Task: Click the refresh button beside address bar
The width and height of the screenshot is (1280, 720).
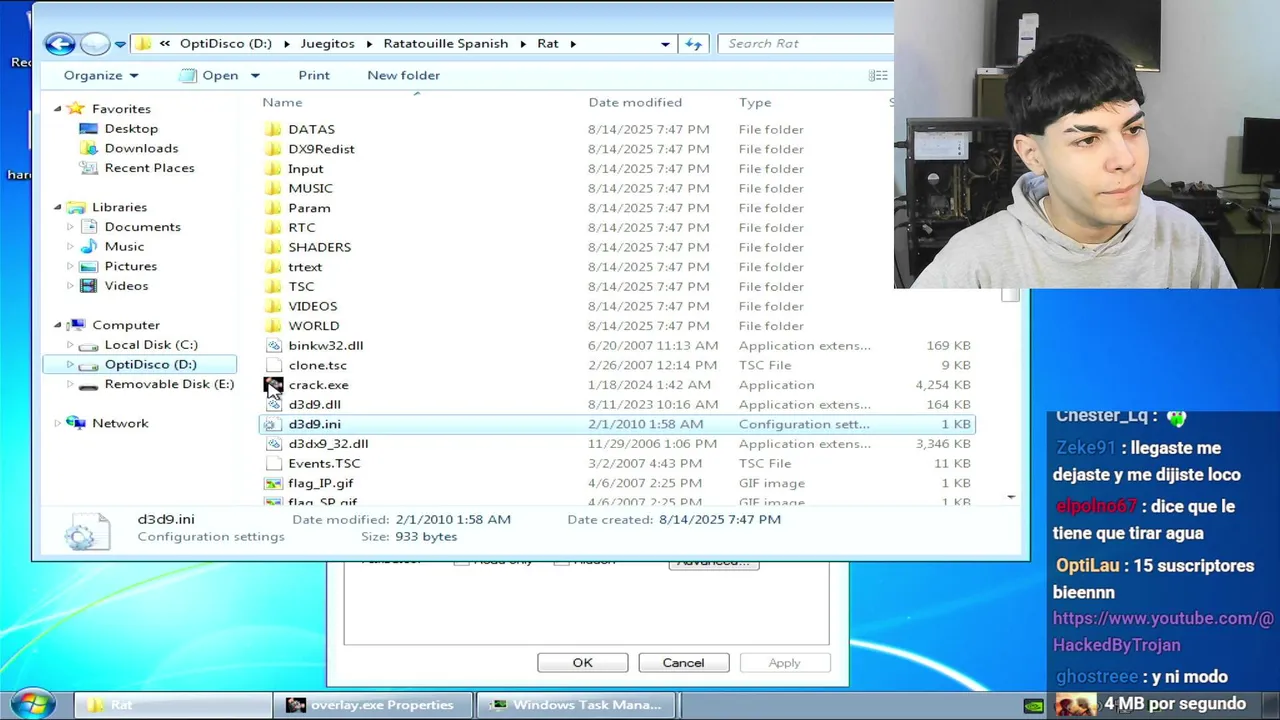Action: click(x=693, y=44)
